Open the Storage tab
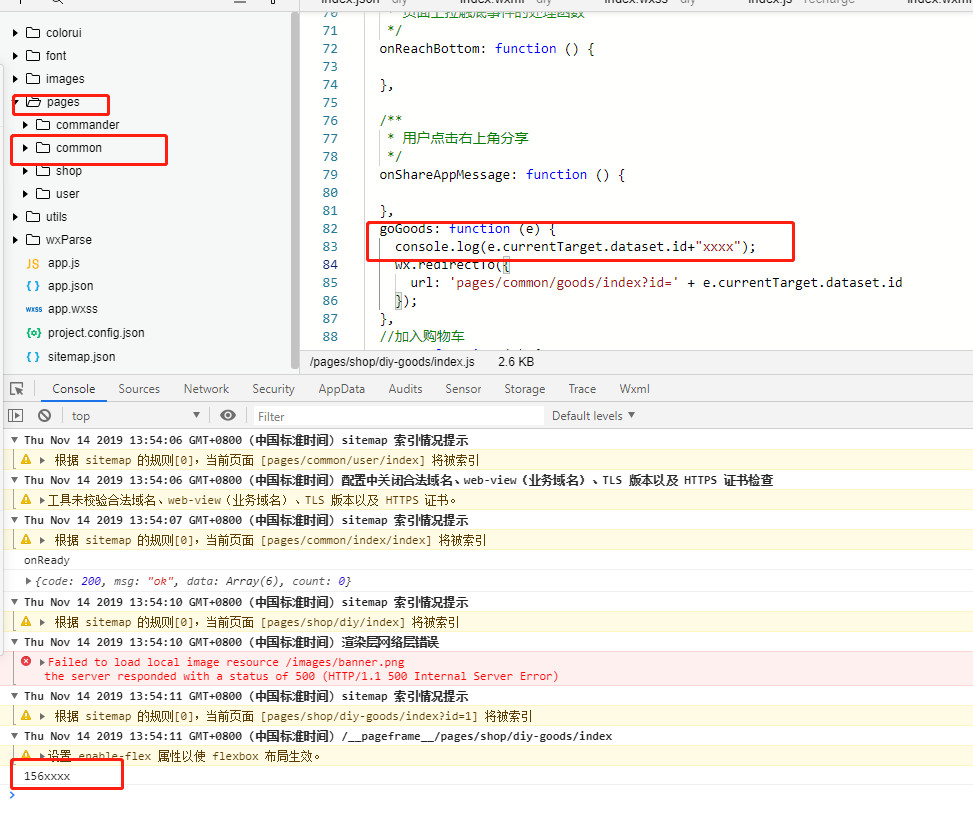973x823 pixels. click(524, 389)
